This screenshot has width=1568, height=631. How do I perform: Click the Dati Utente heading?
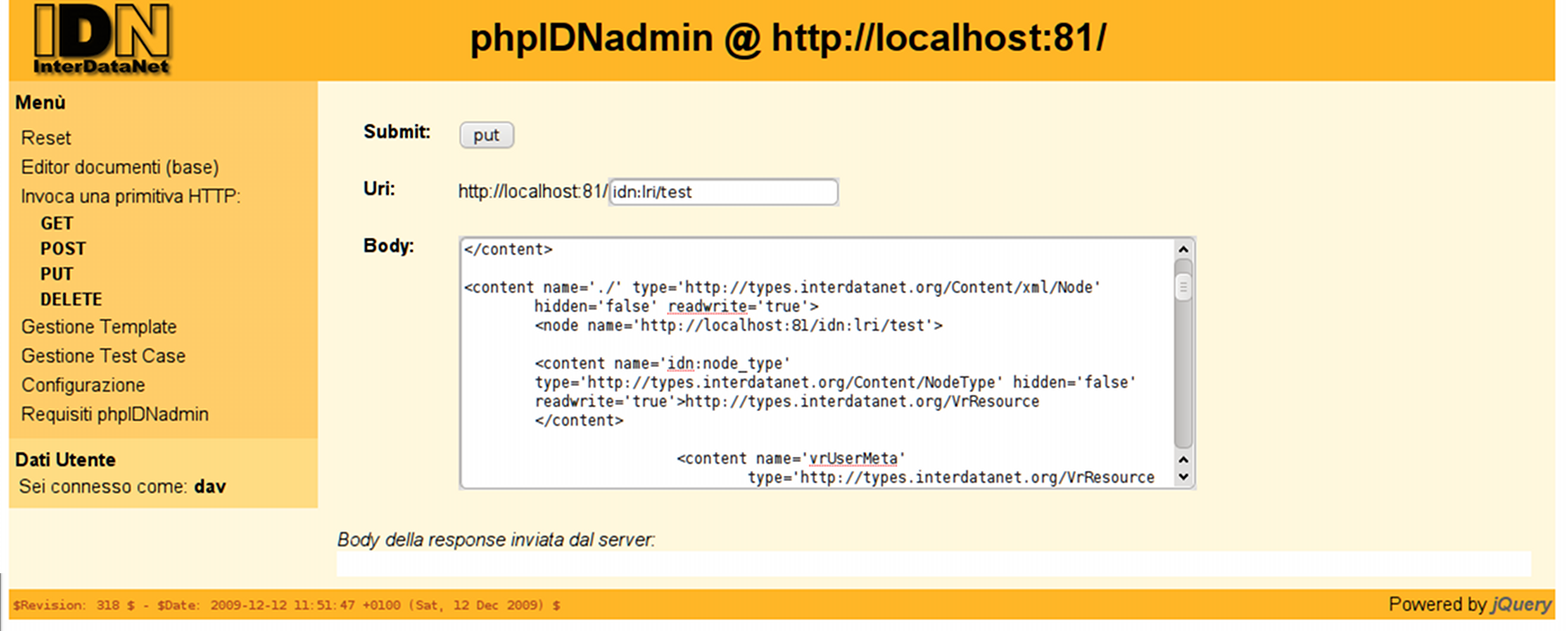click(x=65, y=460)
